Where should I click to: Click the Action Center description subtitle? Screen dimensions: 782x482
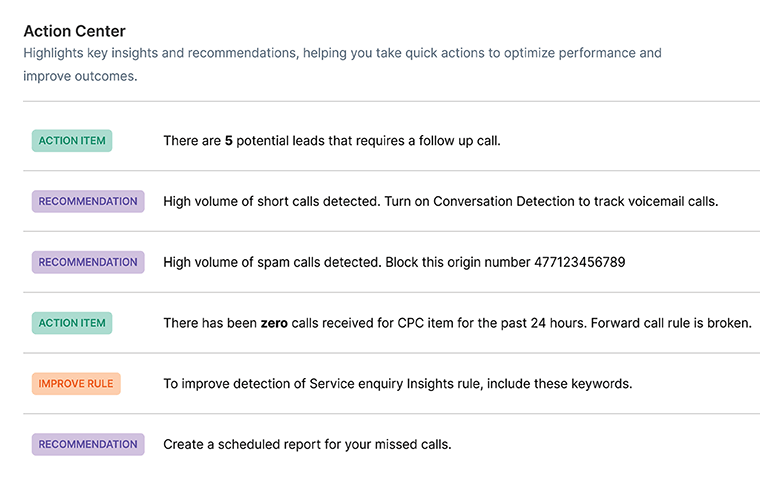coord(342,64)
